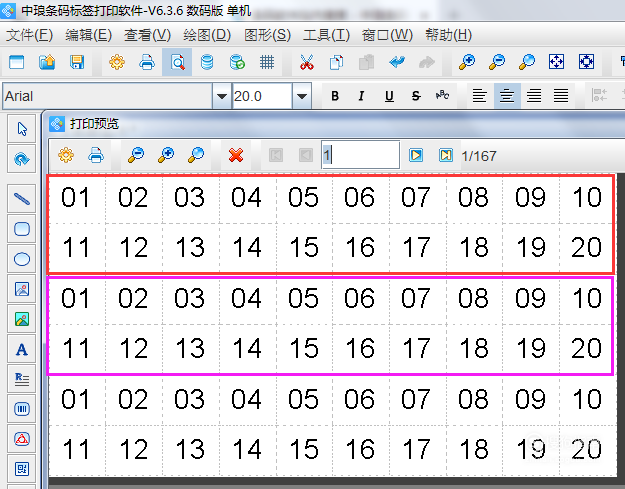Click the page number input field
Image resolution: width=625 pixels, height=489 pixels.
coord(360,155)
